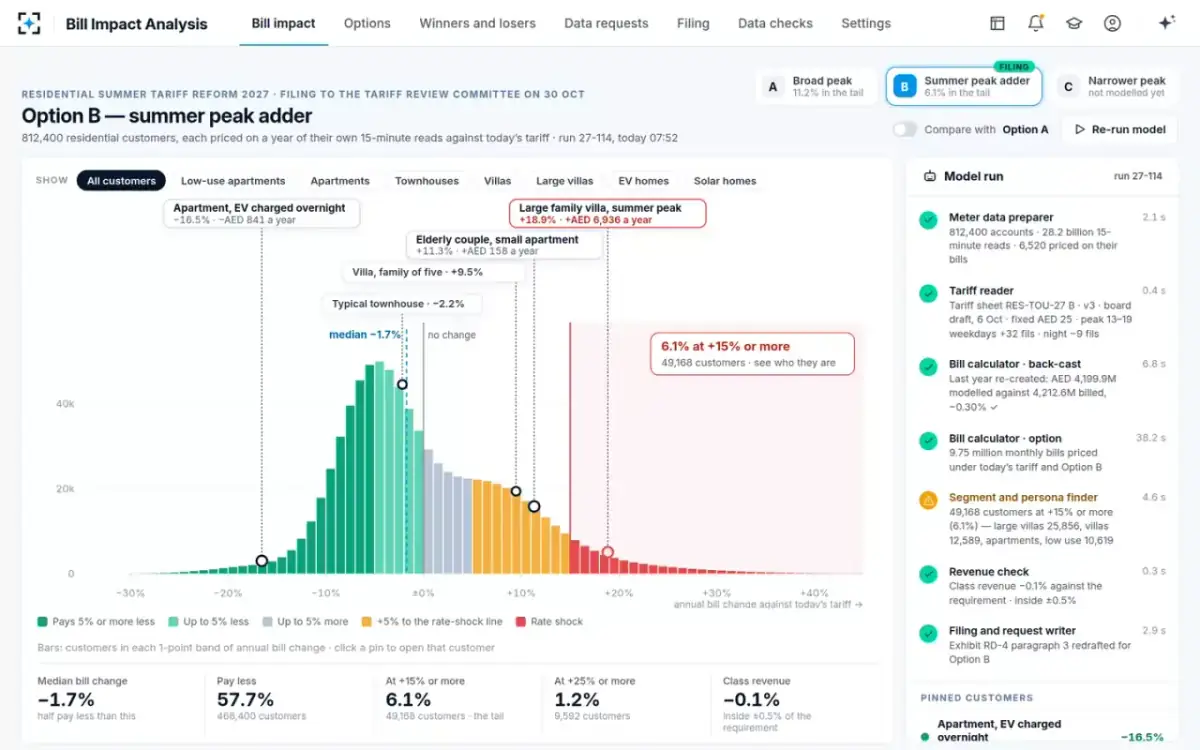Click the app logo icon

tap(29, 23)
